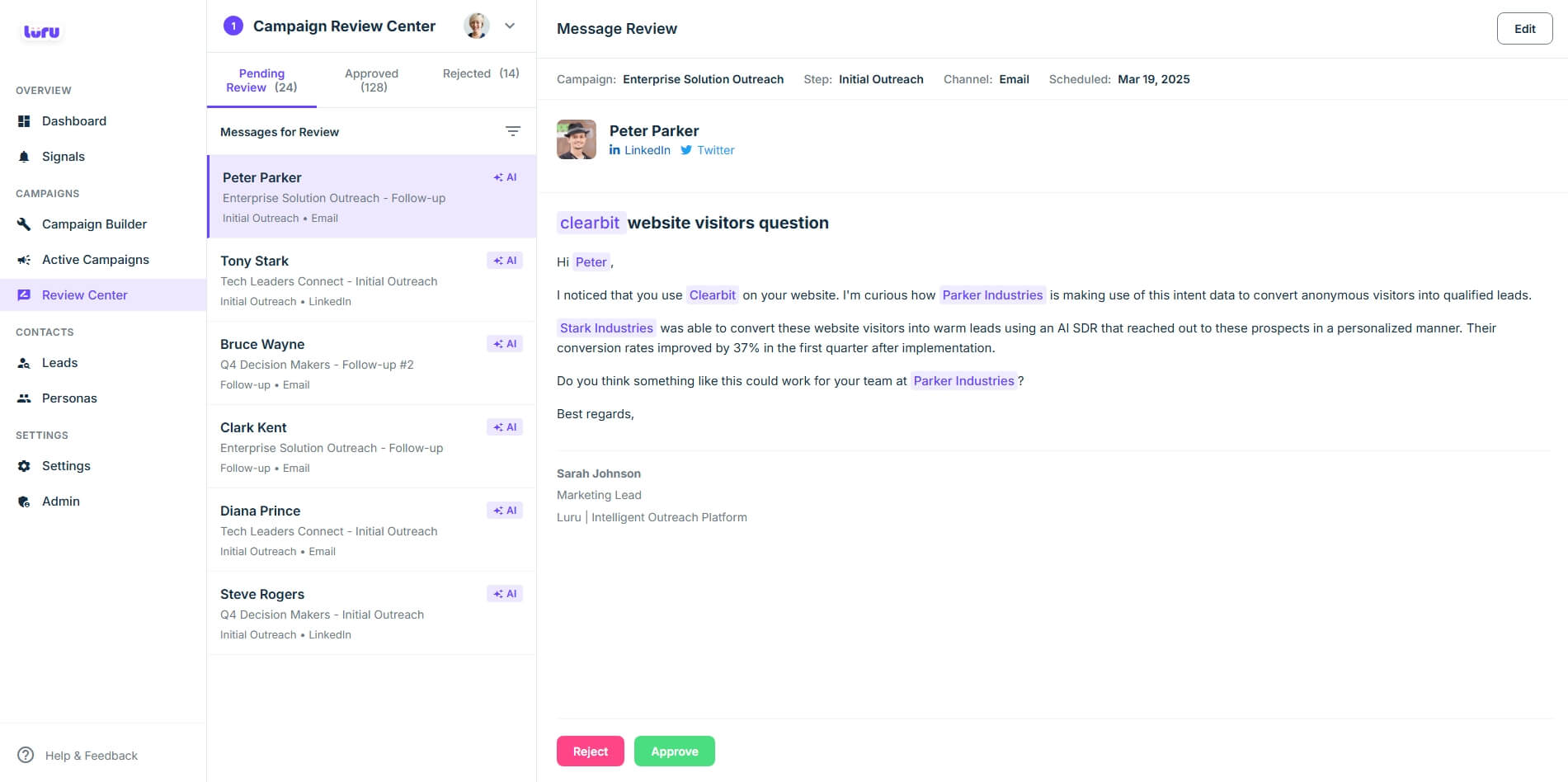The image size is (1568, 782).
Task: Reject the message
Action: coord(590,751)
